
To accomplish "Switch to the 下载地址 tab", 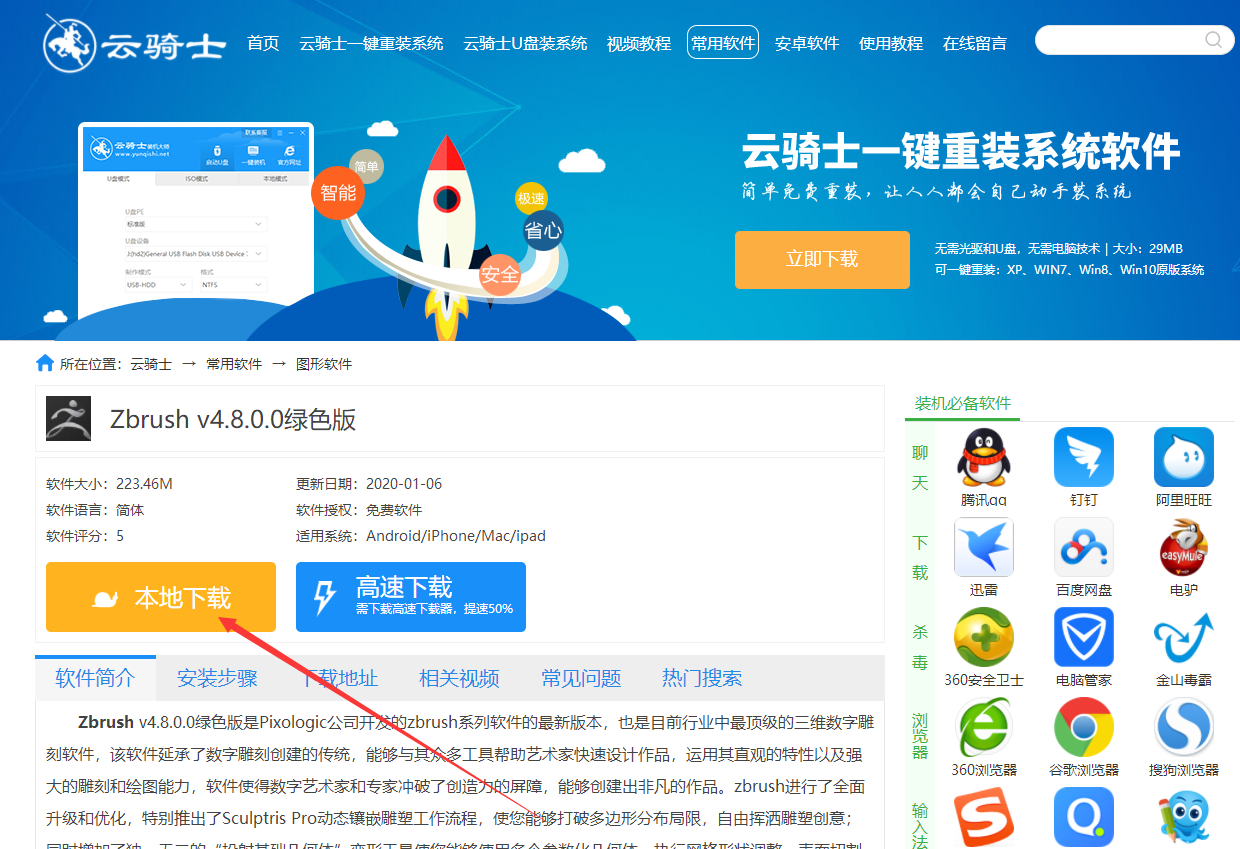I will point(339,678).
